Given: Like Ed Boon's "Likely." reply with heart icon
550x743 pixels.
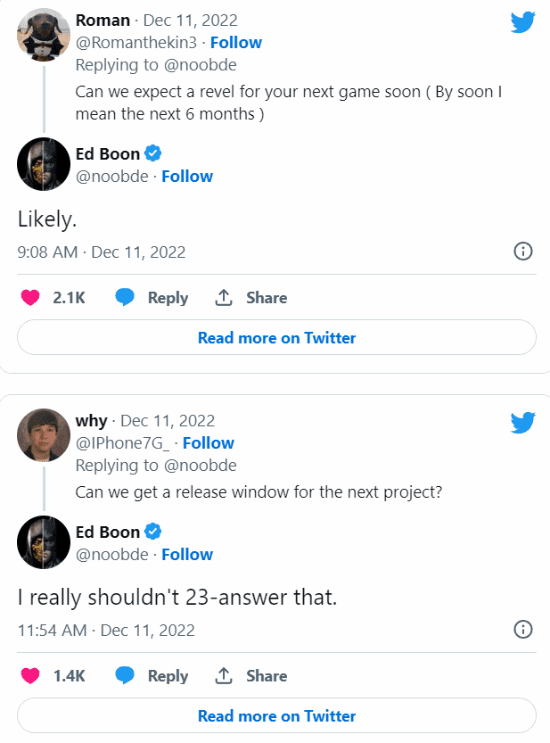Looking at the screenshot, I should click(x=30, y=298).
